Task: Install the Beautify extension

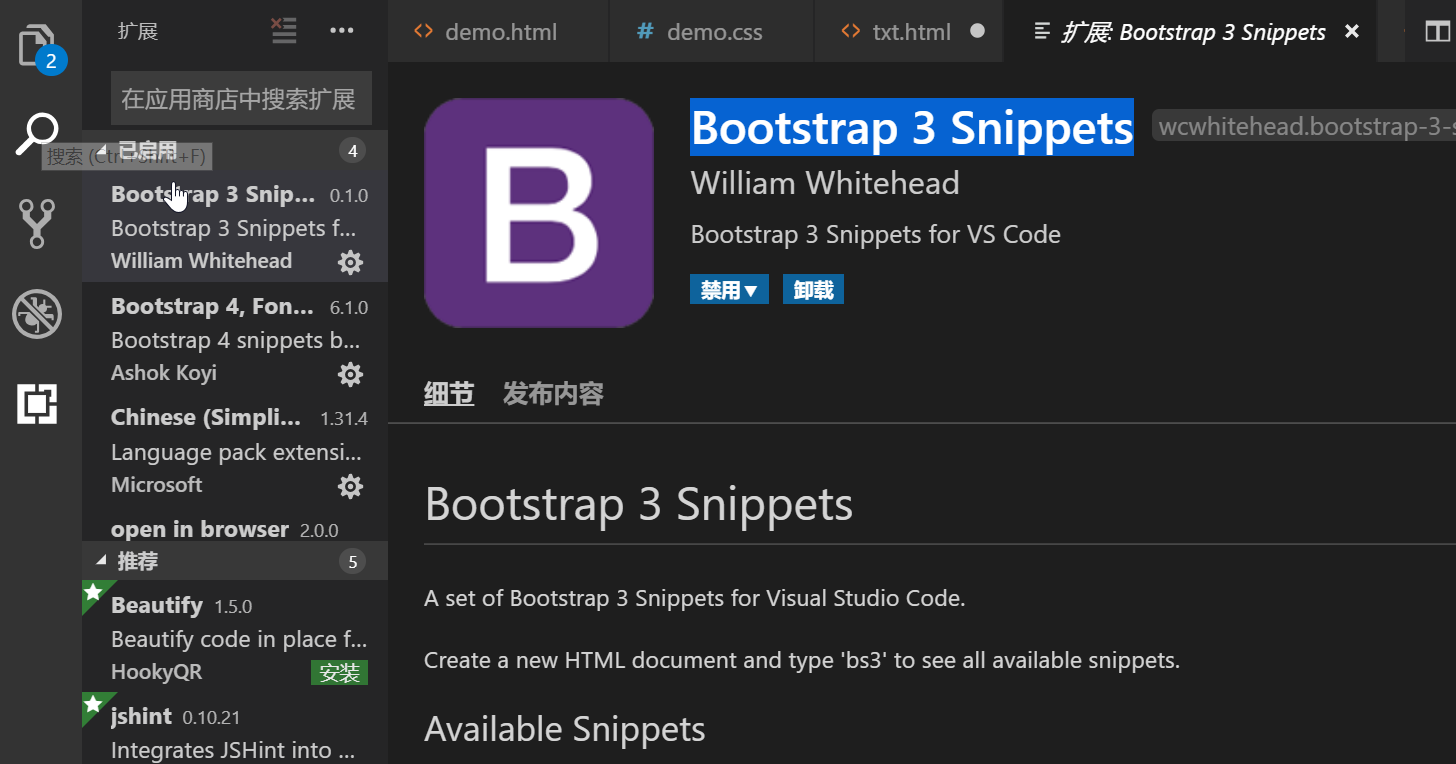Action: coord(340,673)
